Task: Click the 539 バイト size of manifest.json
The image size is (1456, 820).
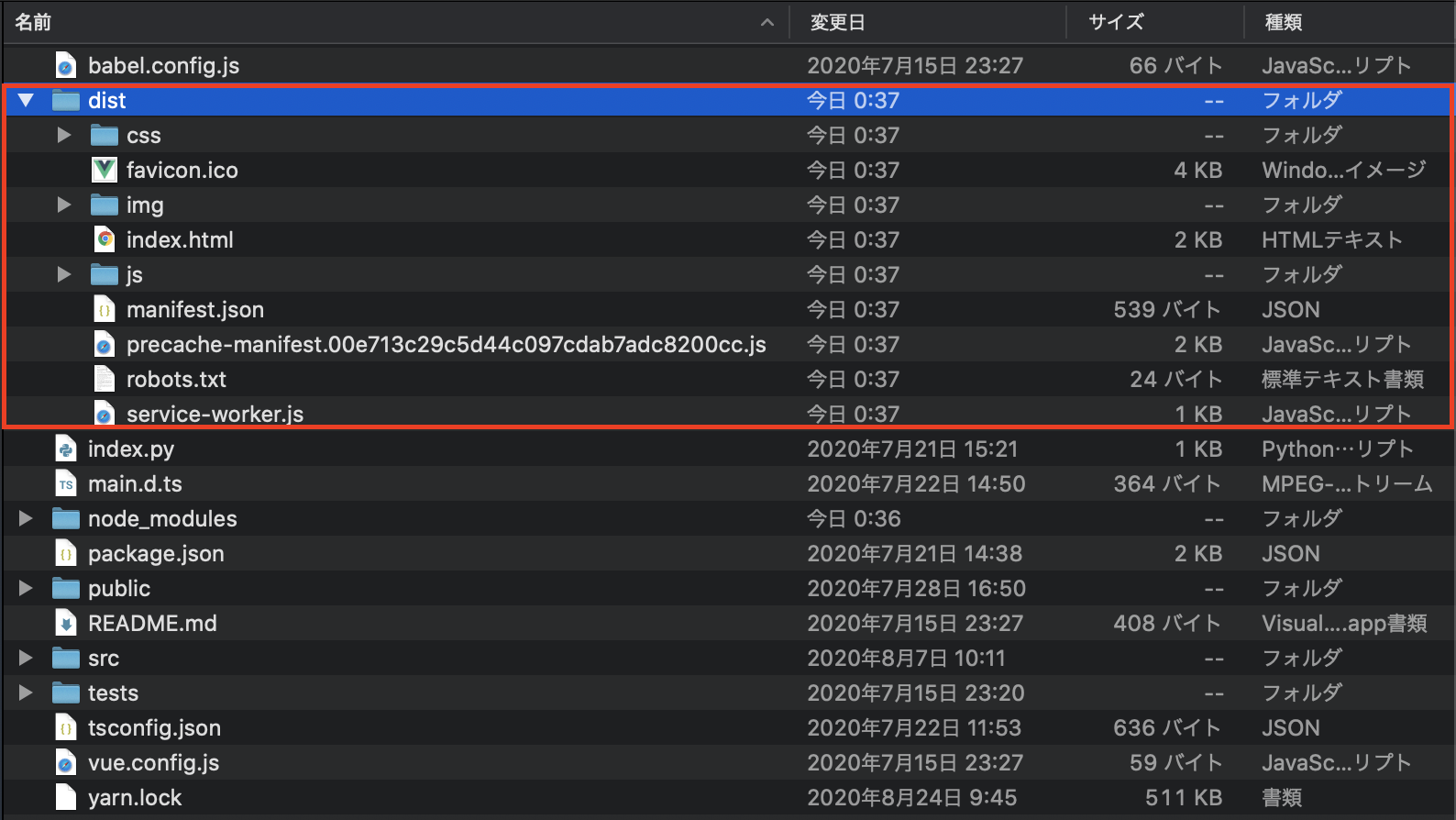Action: click(1168, 309)
